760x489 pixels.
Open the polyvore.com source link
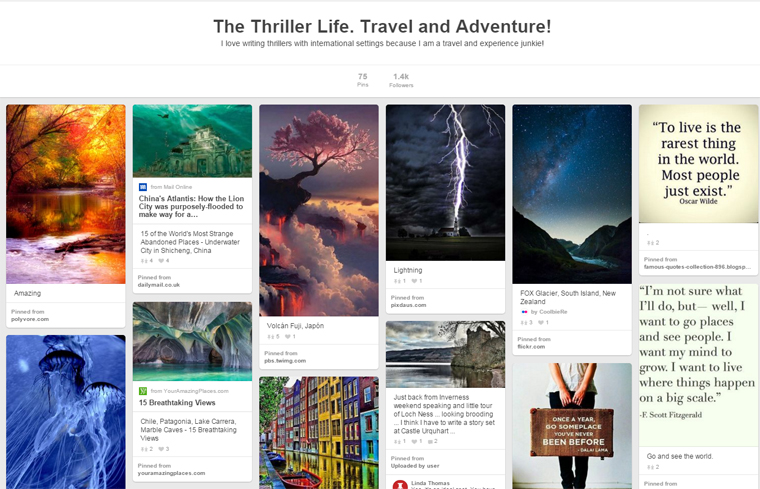tap(30, 319)
